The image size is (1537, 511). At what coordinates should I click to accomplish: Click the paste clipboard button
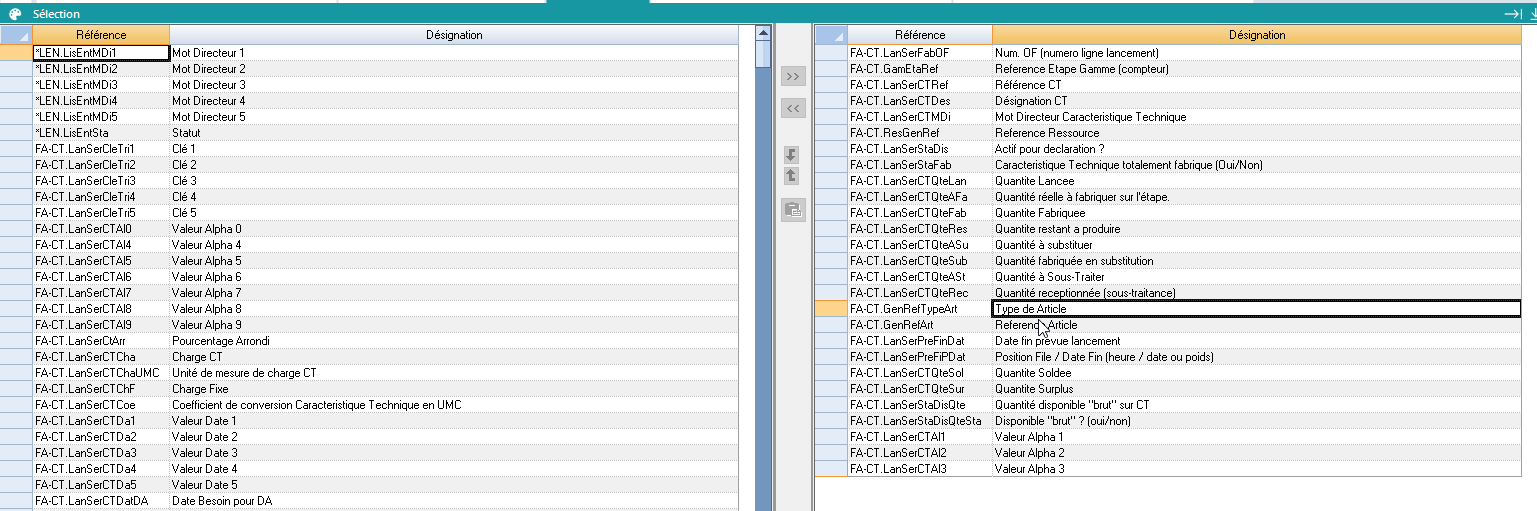(x=793, y=210)
